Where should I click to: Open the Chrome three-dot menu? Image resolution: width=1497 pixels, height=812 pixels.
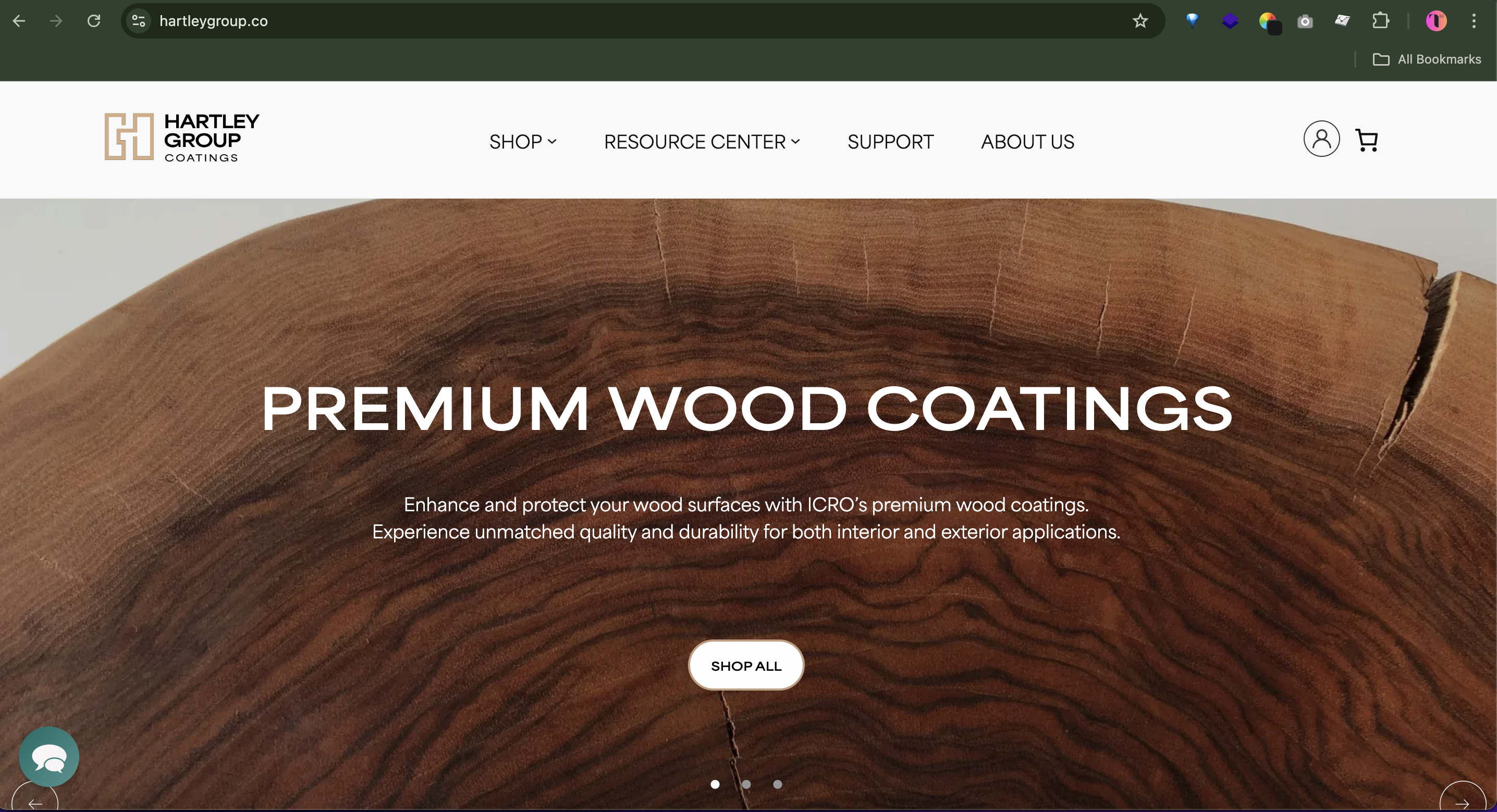pos(1474,21)
